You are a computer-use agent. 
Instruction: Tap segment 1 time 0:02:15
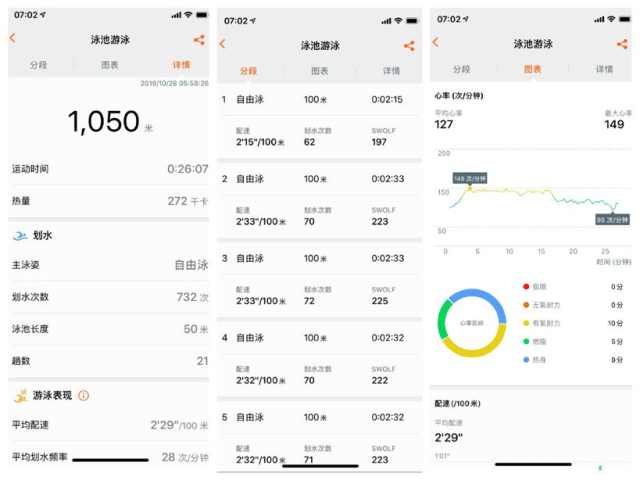387,100
